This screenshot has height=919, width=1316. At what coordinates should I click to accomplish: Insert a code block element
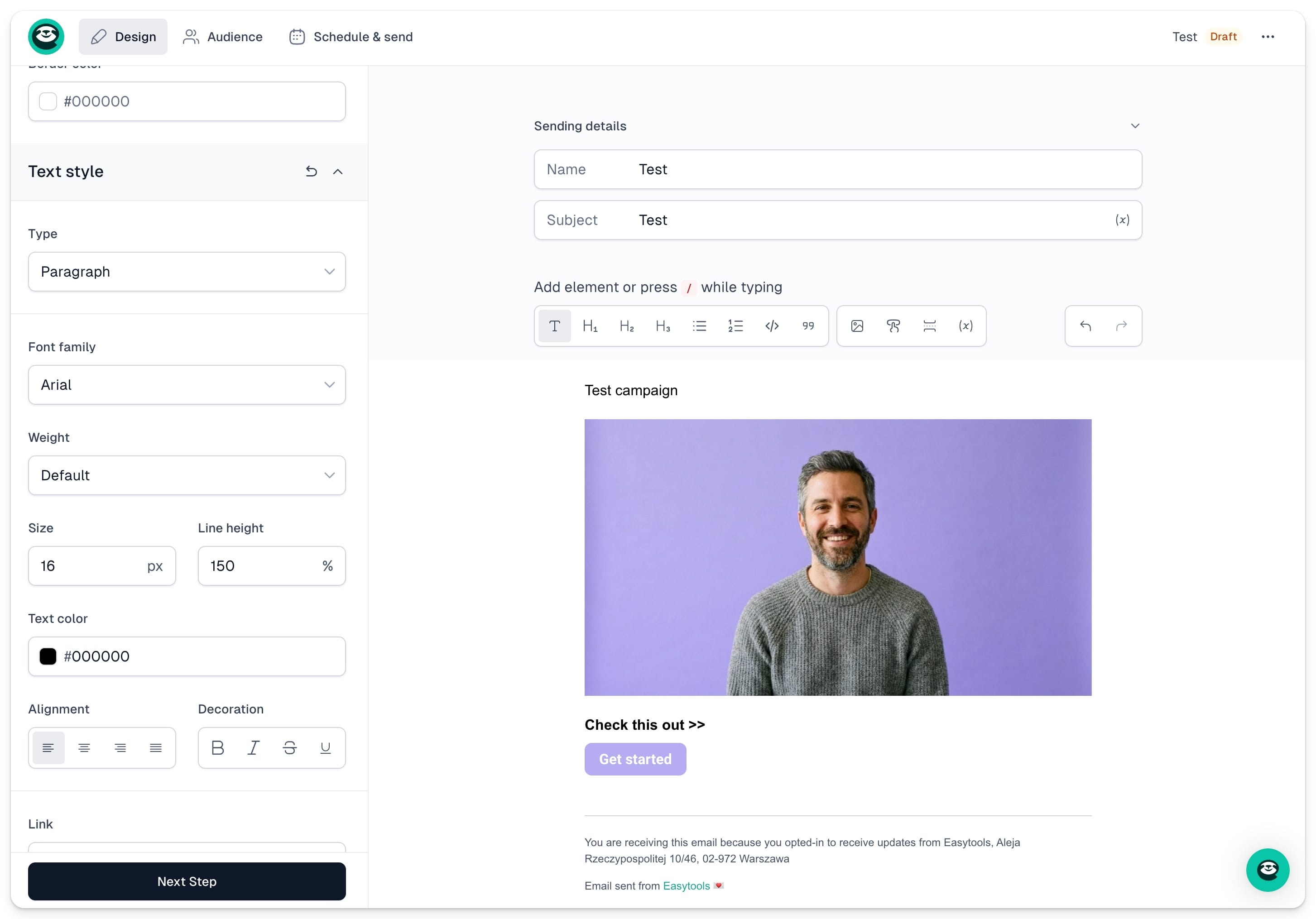[x=772, y=326]
